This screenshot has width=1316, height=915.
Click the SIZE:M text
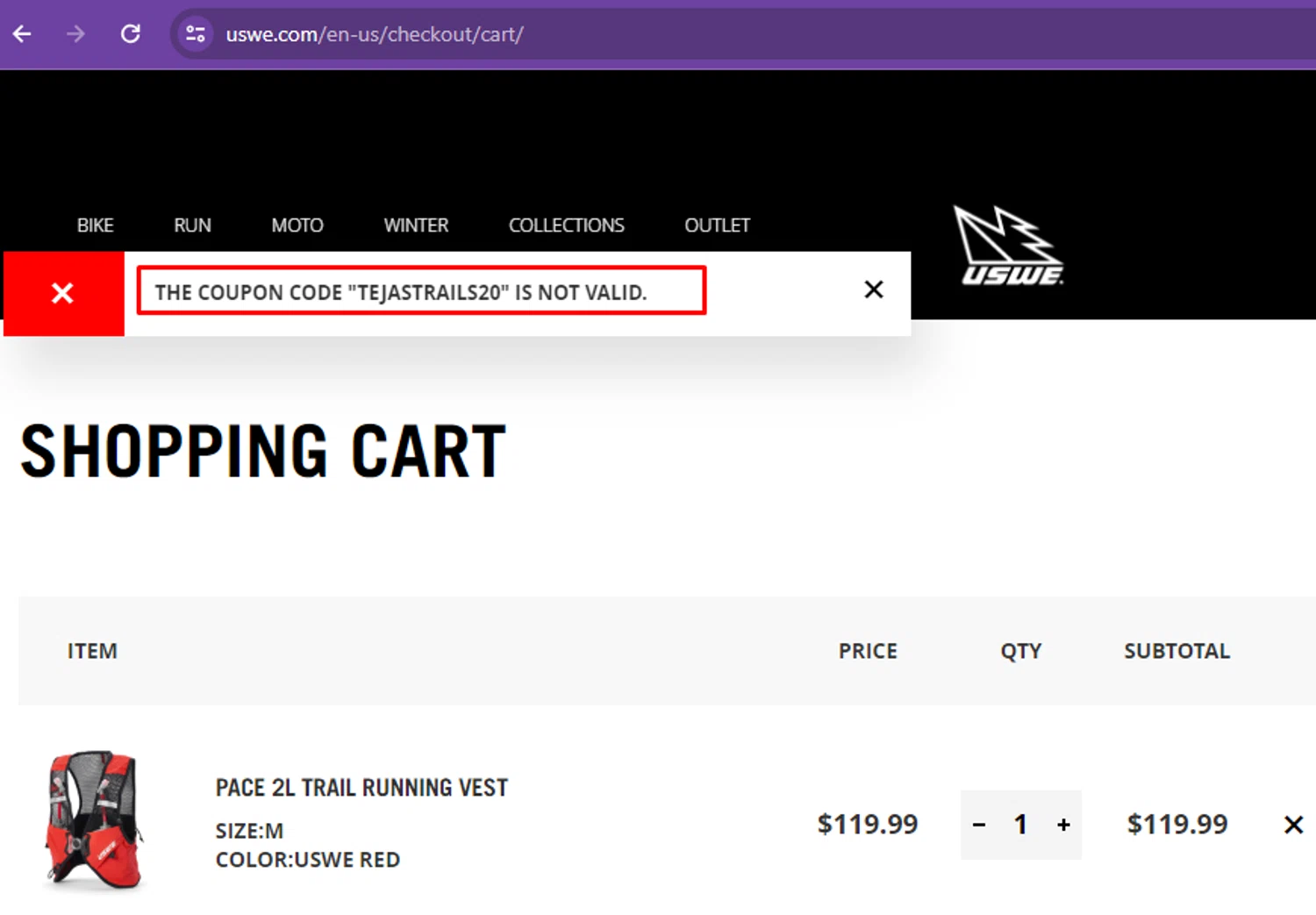pyautogui.click(x=249, y=831)
